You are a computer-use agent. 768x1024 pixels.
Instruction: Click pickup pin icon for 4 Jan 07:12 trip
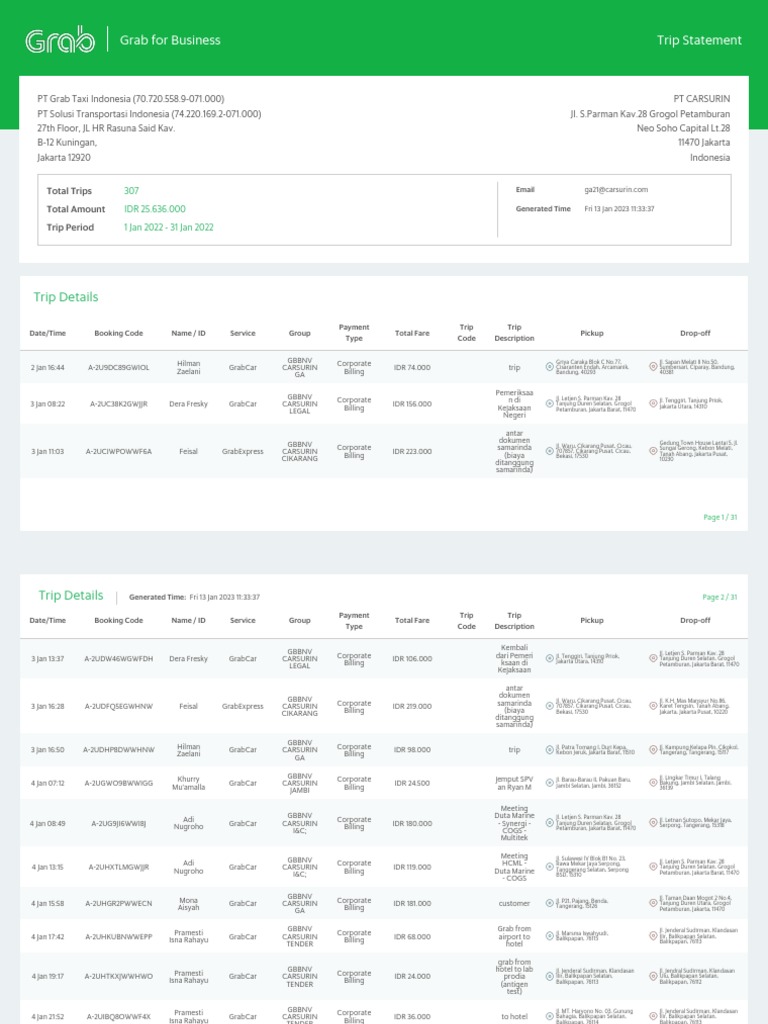click(549, 784)
